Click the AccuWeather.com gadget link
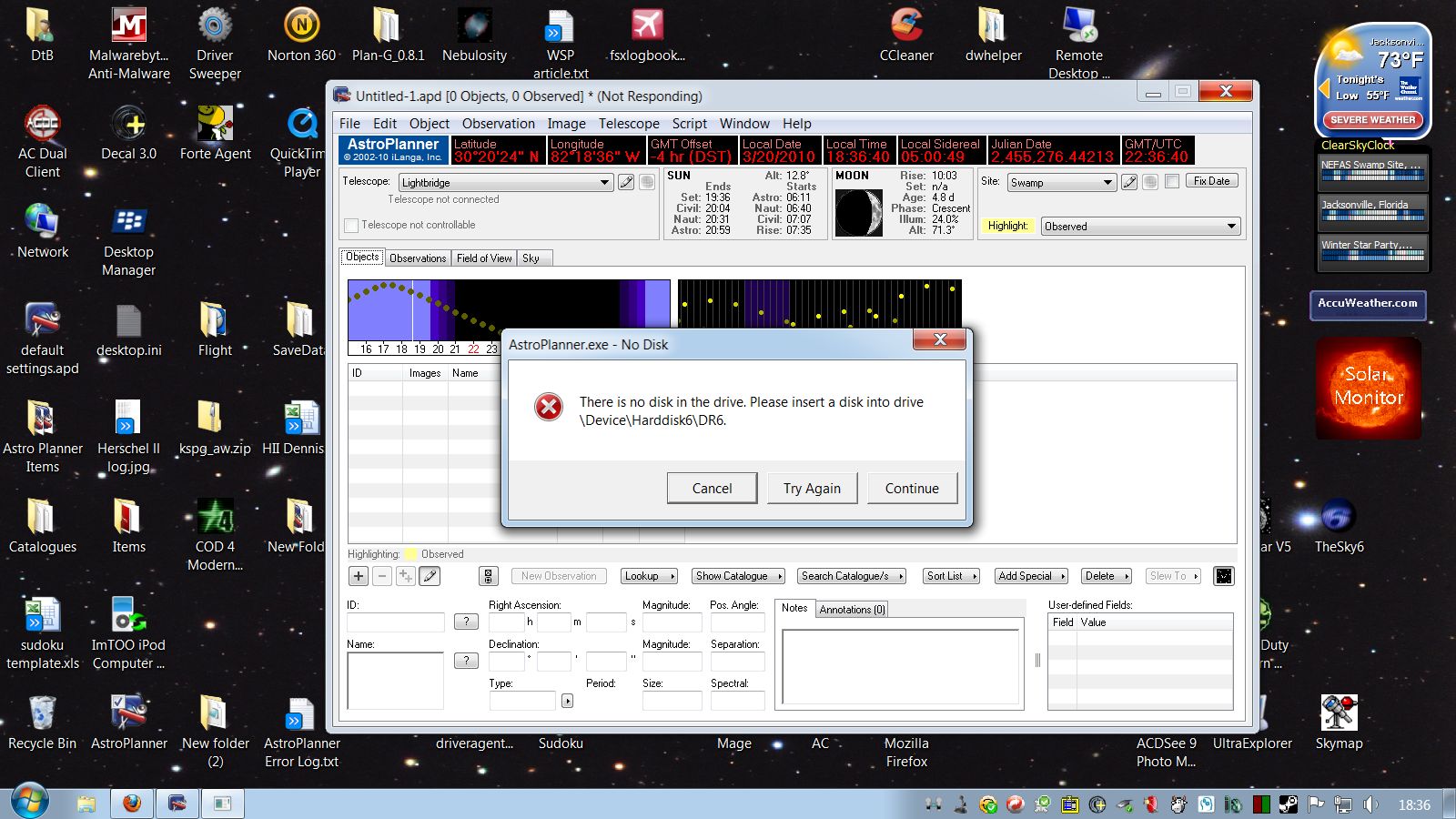This screenshot has height=819, width=1456. click(x=1367, y=304)
